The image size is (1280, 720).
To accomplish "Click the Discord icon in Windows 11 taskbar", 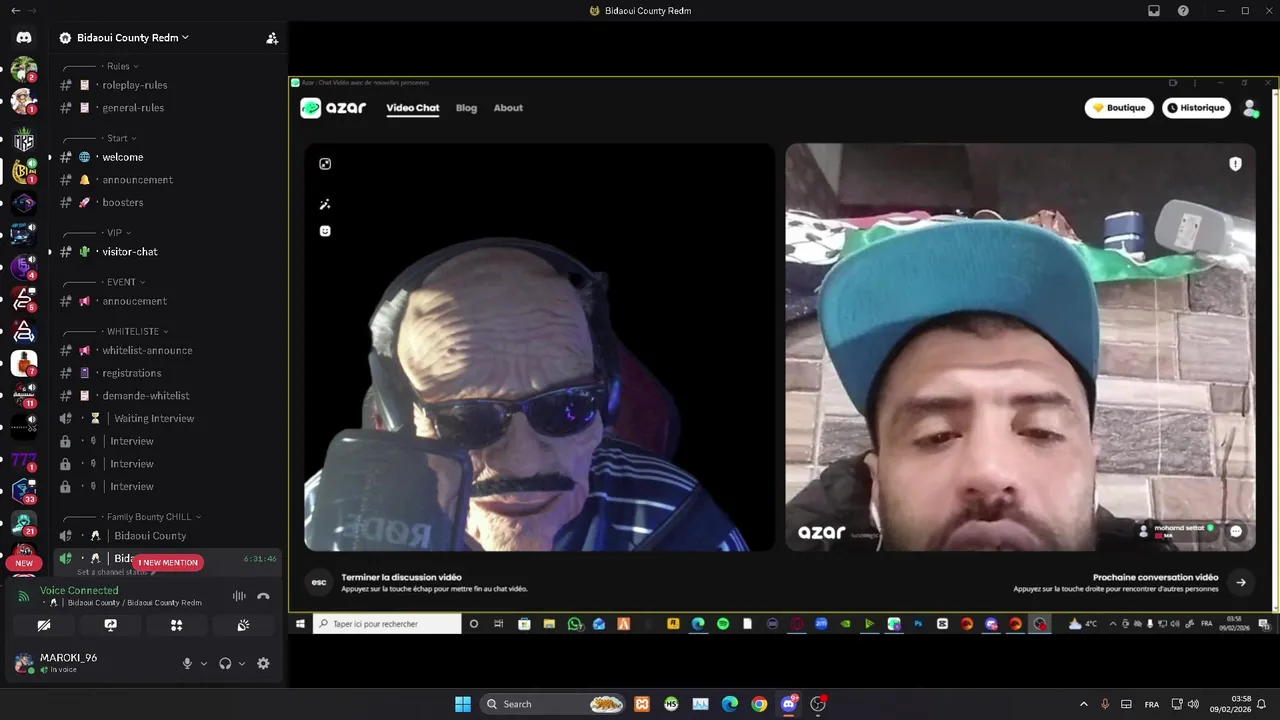I will tap(789, 704).
